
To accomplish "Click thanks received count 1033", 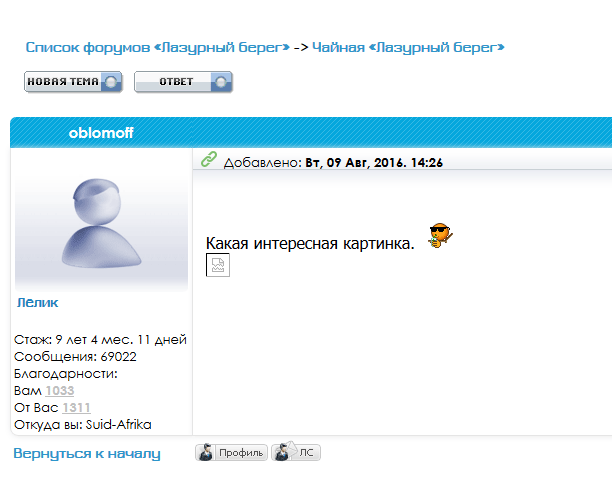I will coord(60,391).
